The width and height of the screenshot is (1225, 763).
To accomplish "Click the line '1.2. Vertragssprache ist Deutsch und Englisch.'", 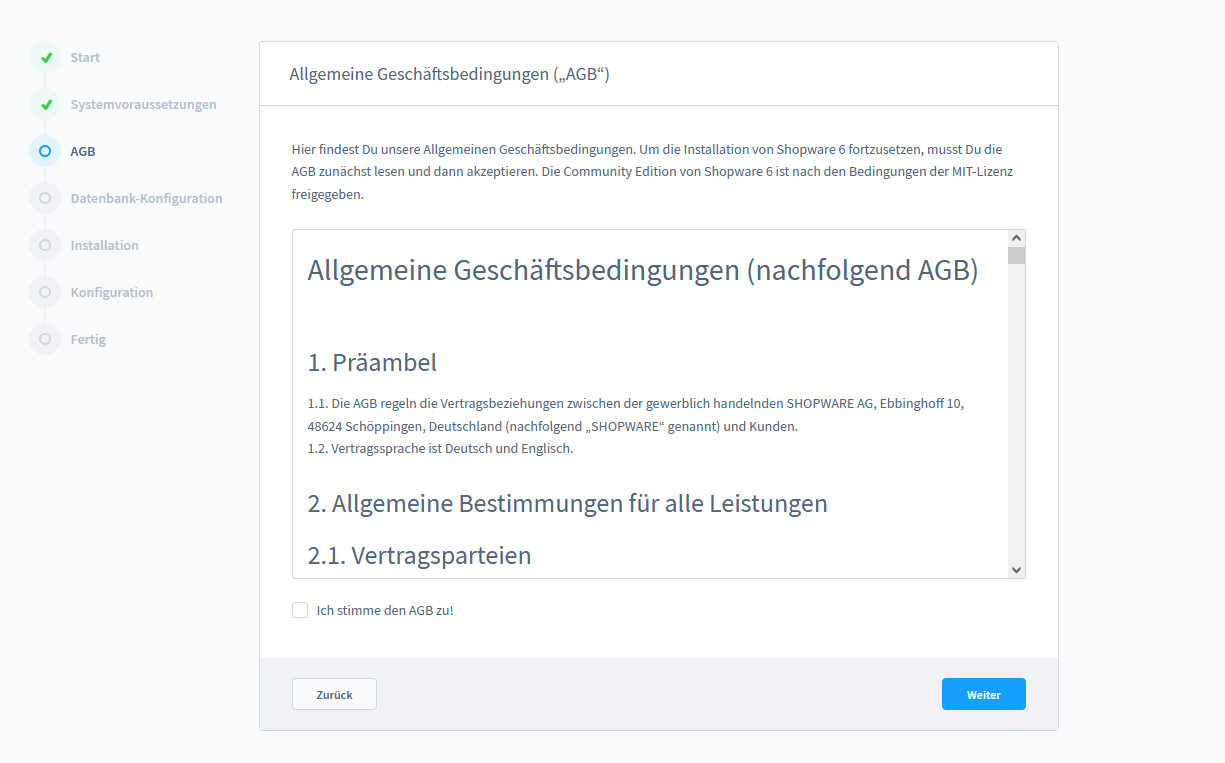I will pos(440,448).
